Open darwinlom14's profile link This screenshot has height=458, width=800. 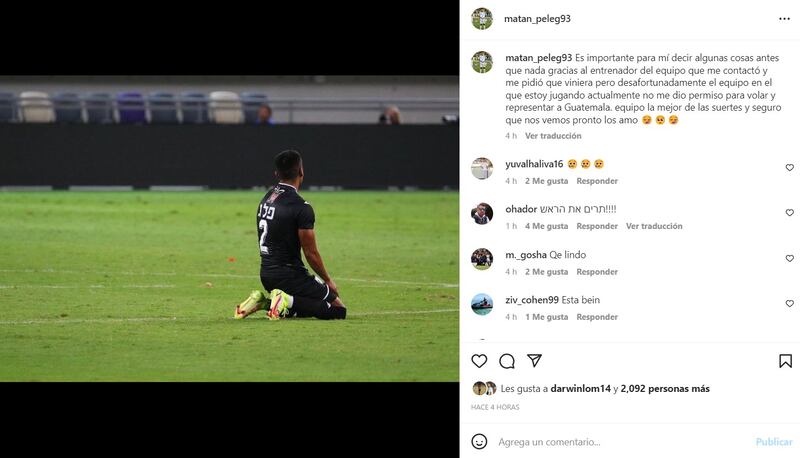coord(581,389)
